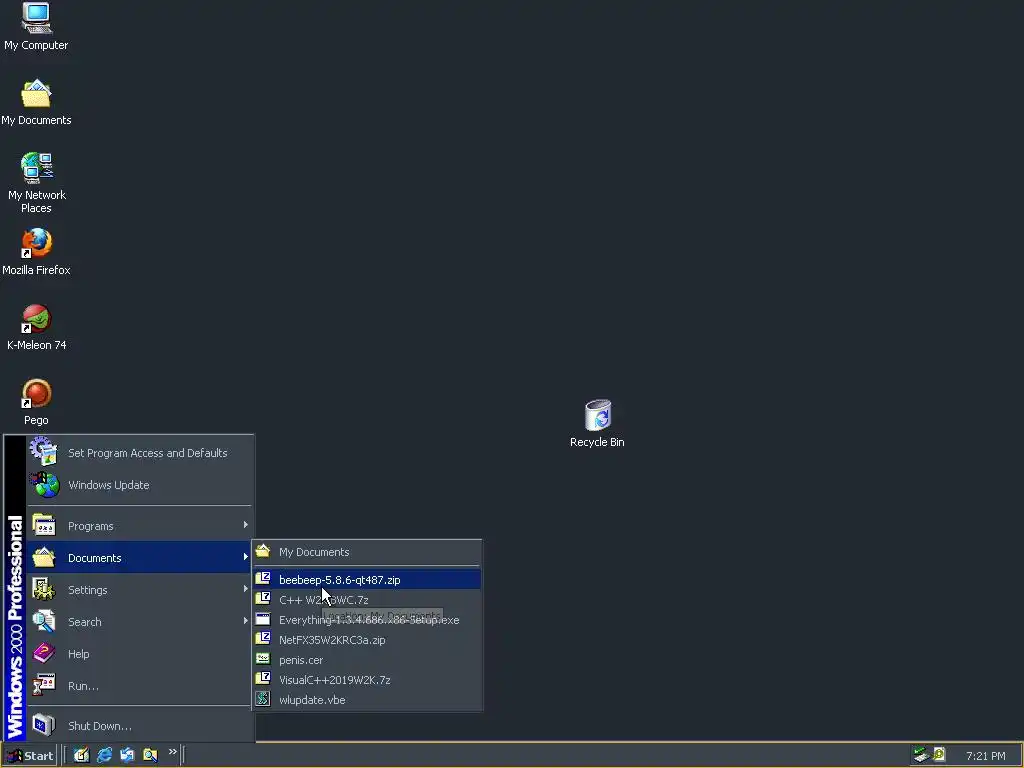Select My Documents desktop icon
Image resolution: width=1024 pixels, height=768 pixels.
click(36, 103)
